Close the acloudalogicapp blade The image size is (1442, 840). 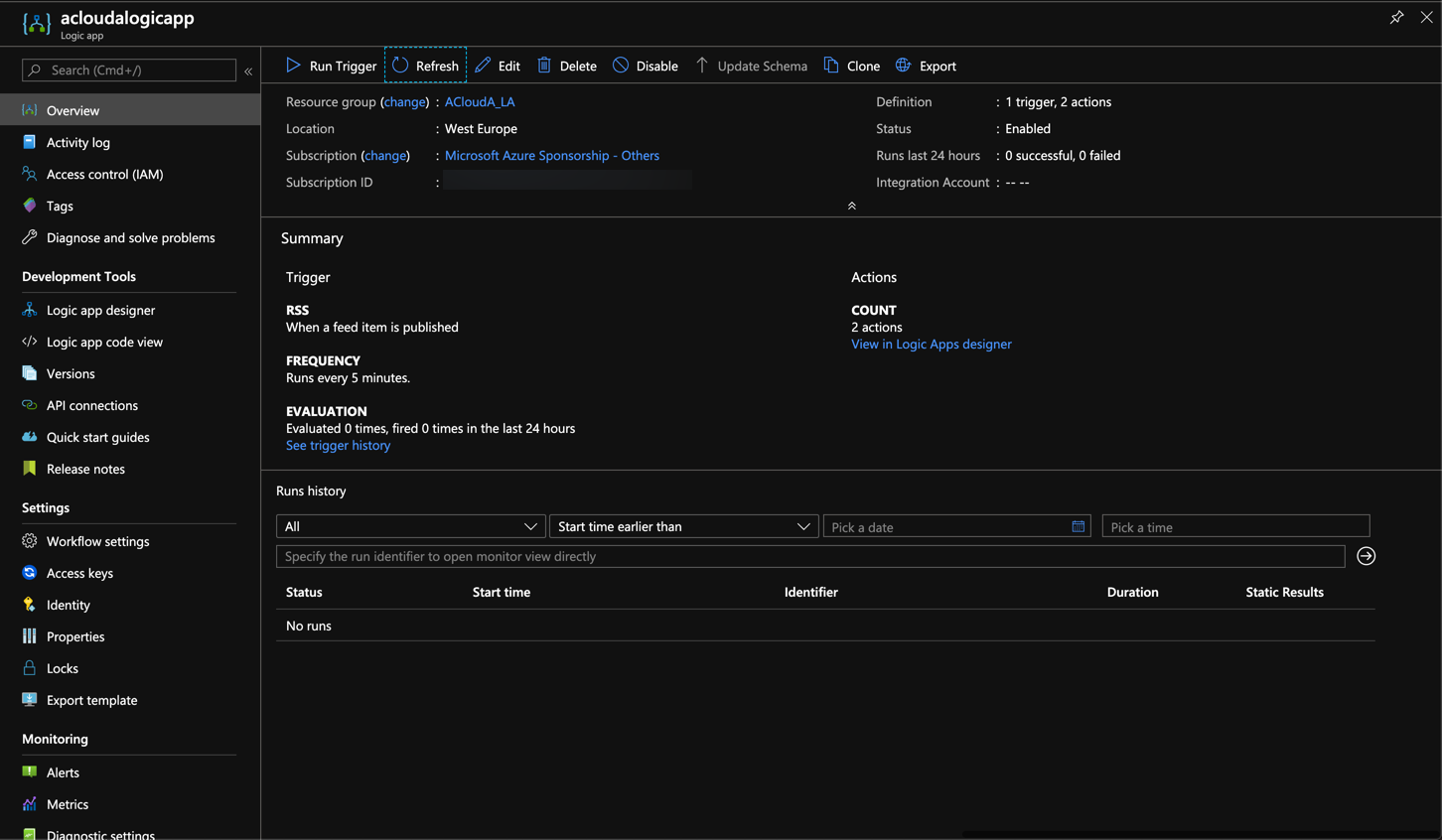[x=1426, y=17]
